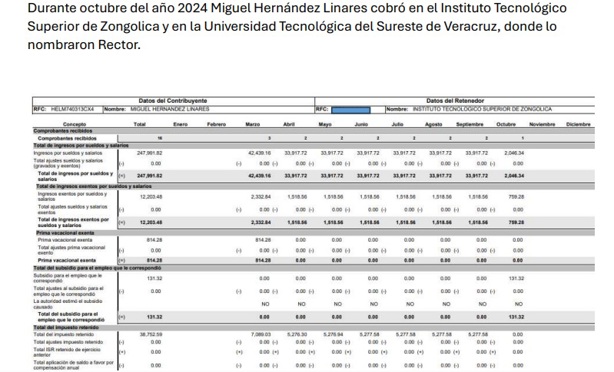Click the blue redacted RFC box

350,110
